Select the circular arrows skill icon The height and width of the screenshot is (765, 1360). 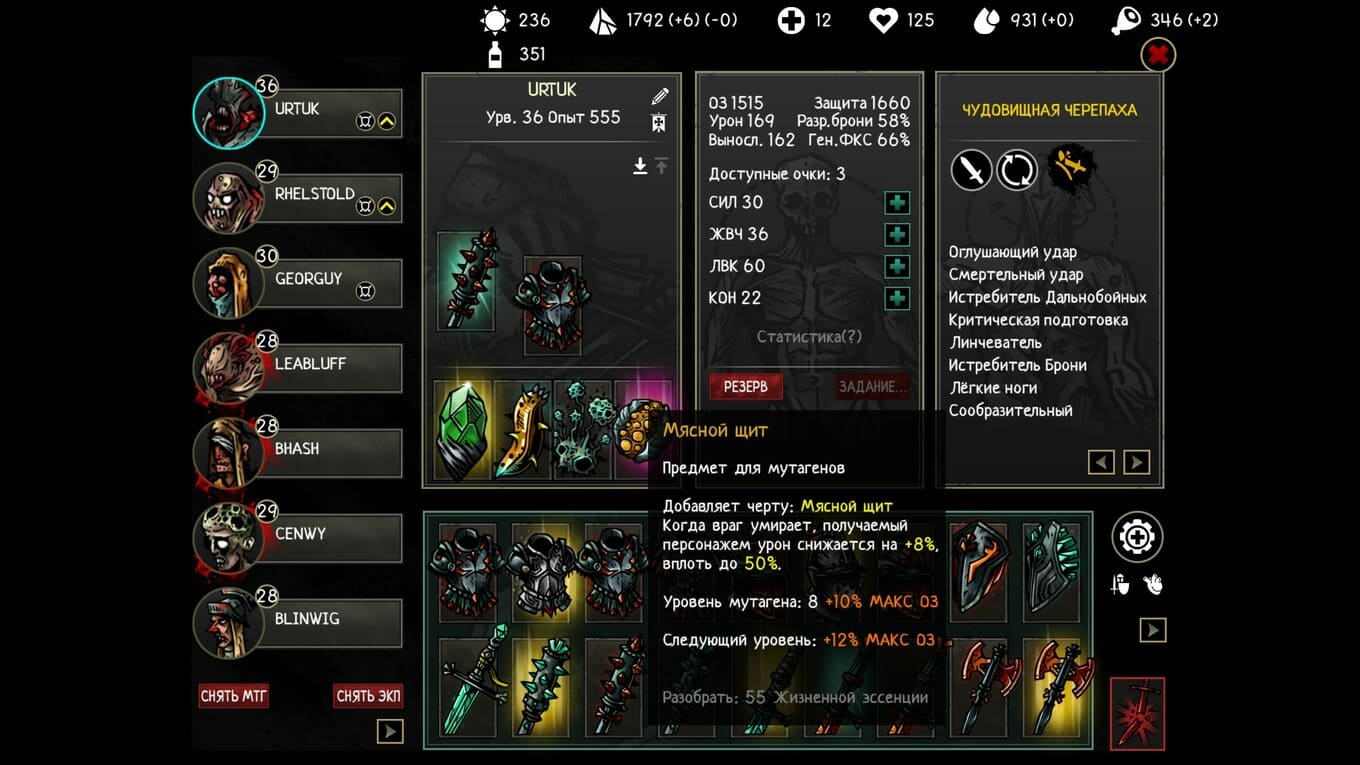[x=1017, y=170]
